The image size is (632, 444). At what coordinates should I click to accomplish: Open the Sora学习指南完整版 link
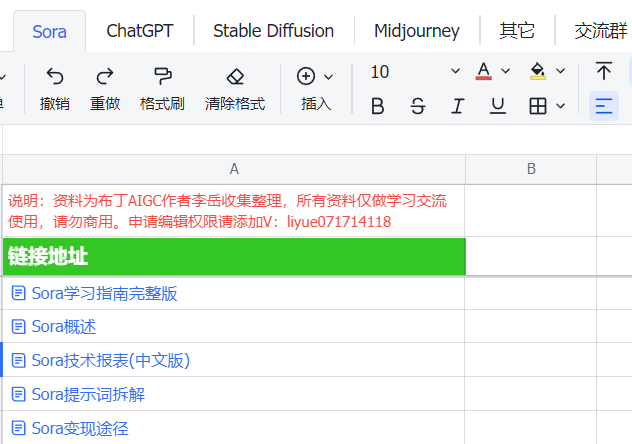coord(104,293)
